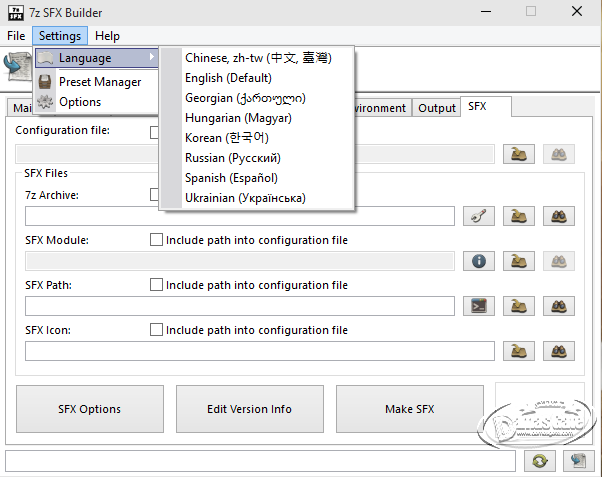Screen dimensions: 602x477
Task: Switch to the SFX tab
Action: tap(485, 106)
